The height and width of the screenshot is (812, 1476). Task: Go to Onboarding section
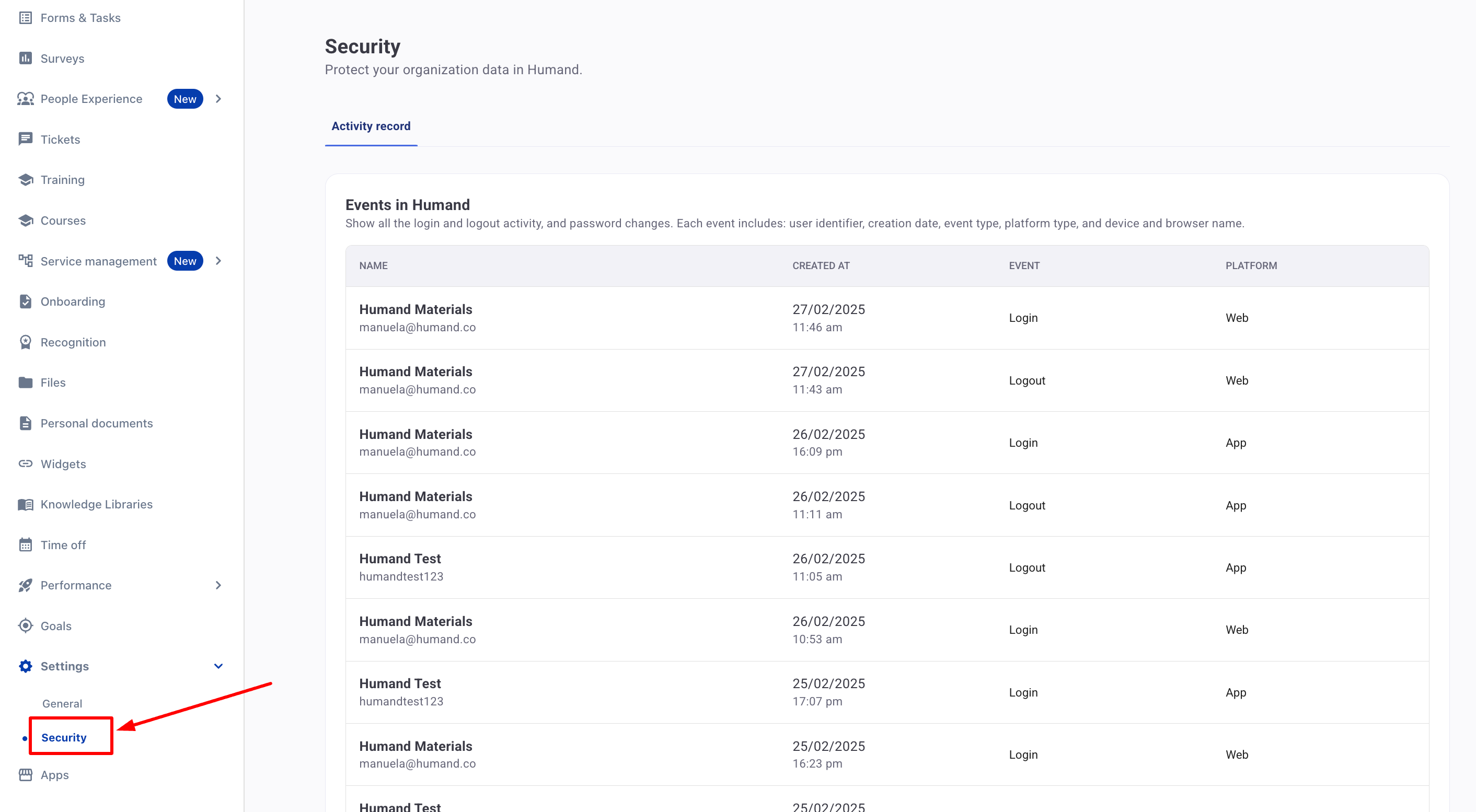click(x=73, y=301)
